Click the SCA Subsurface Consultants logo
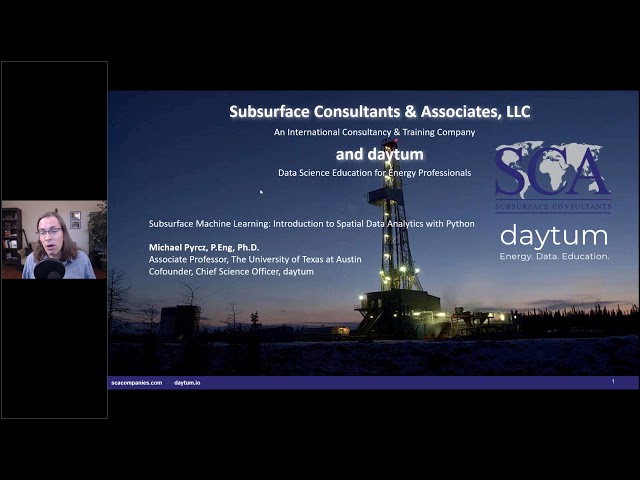Screen dimensions: 640x480 553,176
